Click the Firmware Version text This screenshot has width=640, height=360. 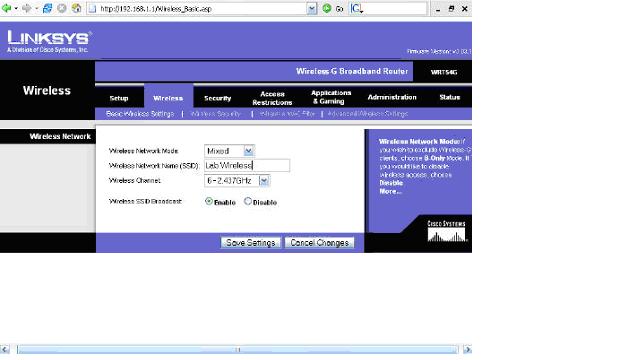tap(439, 51)
